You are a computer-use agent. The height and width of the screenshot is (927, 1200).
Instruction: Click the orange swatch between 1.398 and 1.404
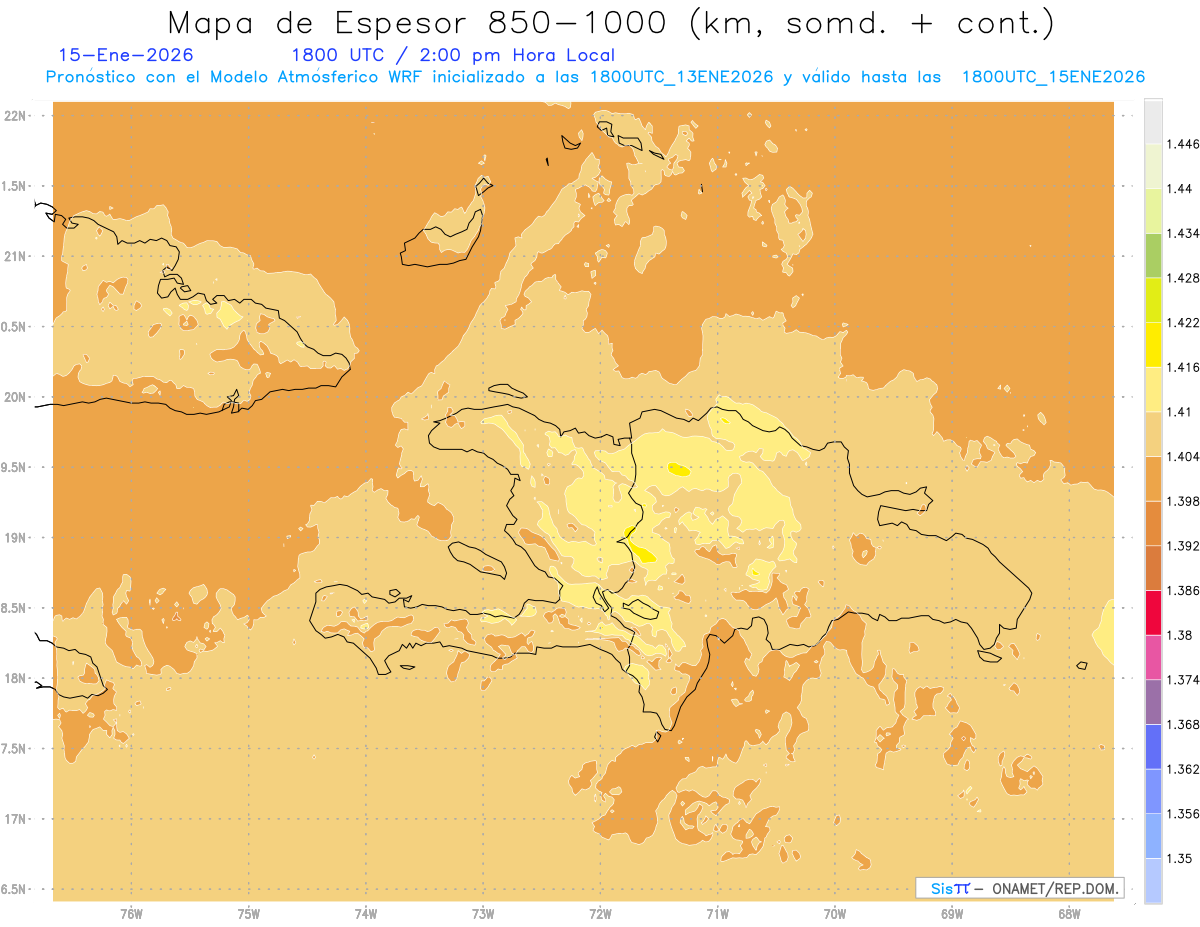[1153, 479]
